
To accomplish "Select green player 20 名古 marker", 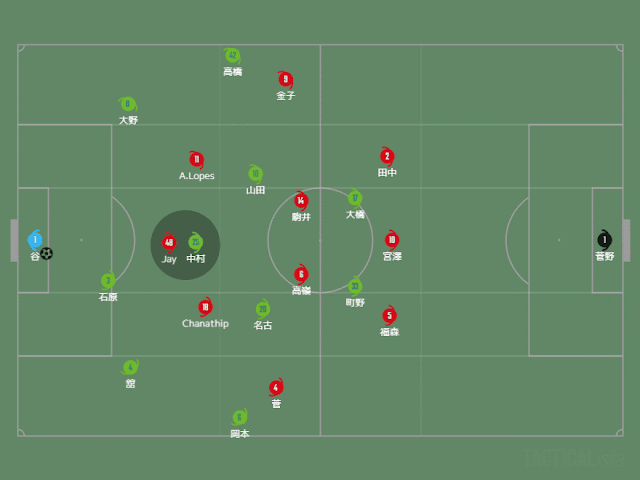I will (x=263, y=309).
